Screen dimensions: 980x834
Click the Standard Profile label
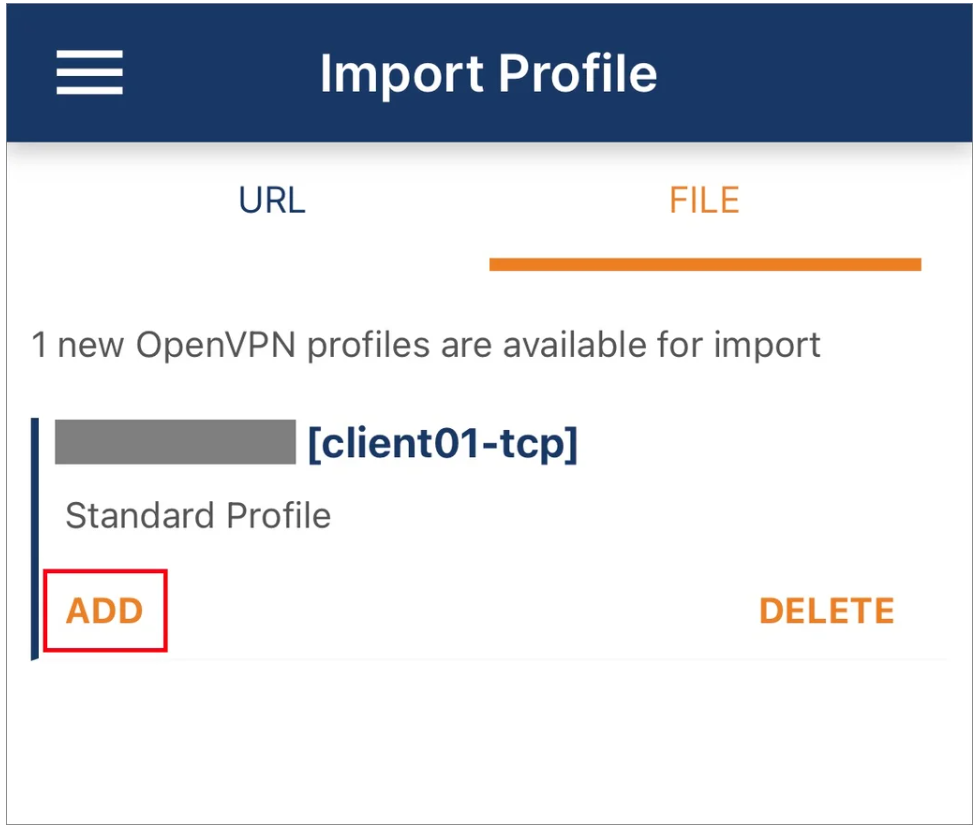click(x=198, y=516)
